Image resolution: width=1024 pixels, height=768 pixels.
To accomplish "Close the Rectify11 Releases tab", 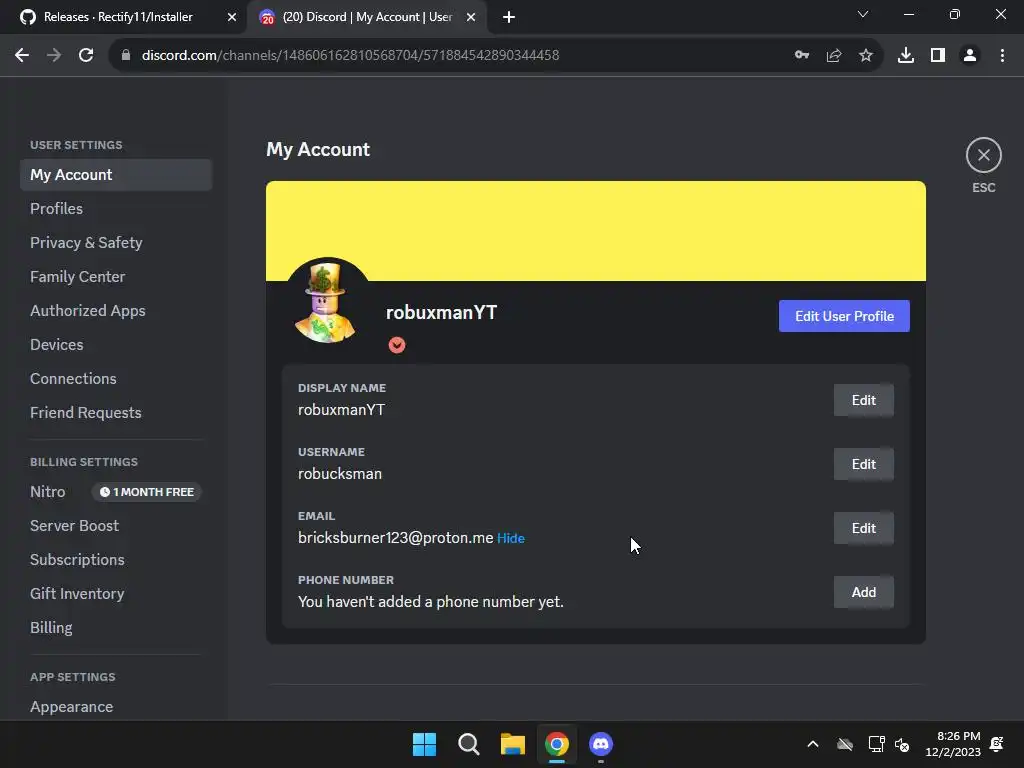I will [x=232, y=17].
